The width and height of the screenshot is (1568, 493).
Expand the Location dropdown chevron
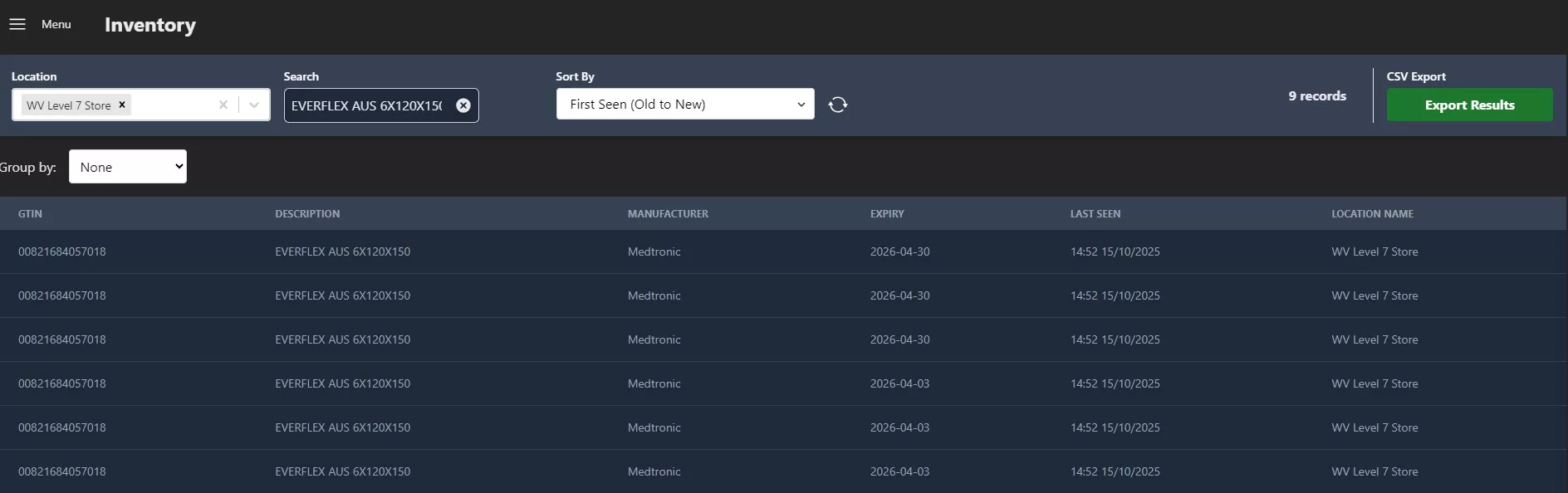(x=254, y=105)
